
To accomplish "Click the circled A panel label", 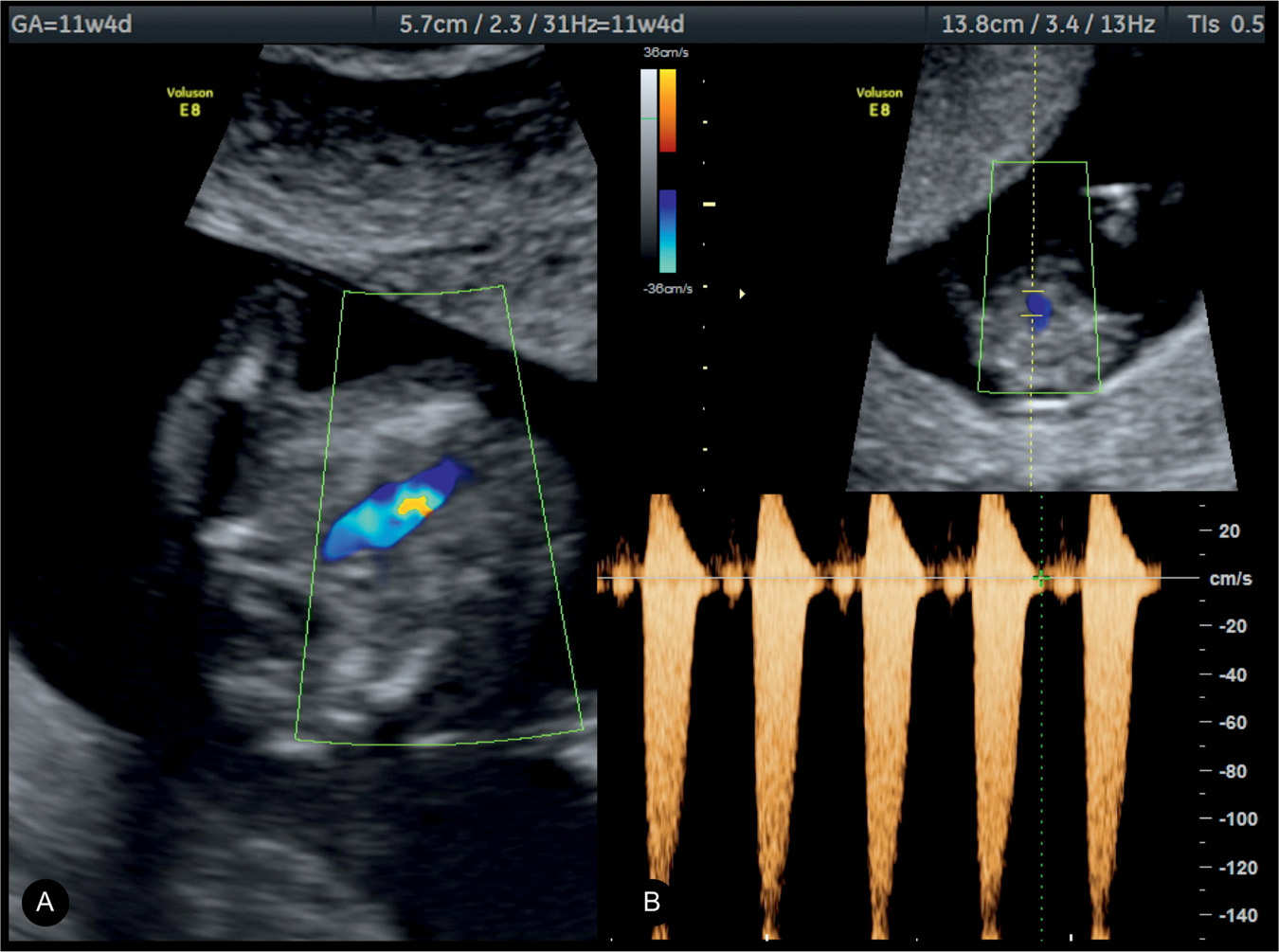I will 45,902.
